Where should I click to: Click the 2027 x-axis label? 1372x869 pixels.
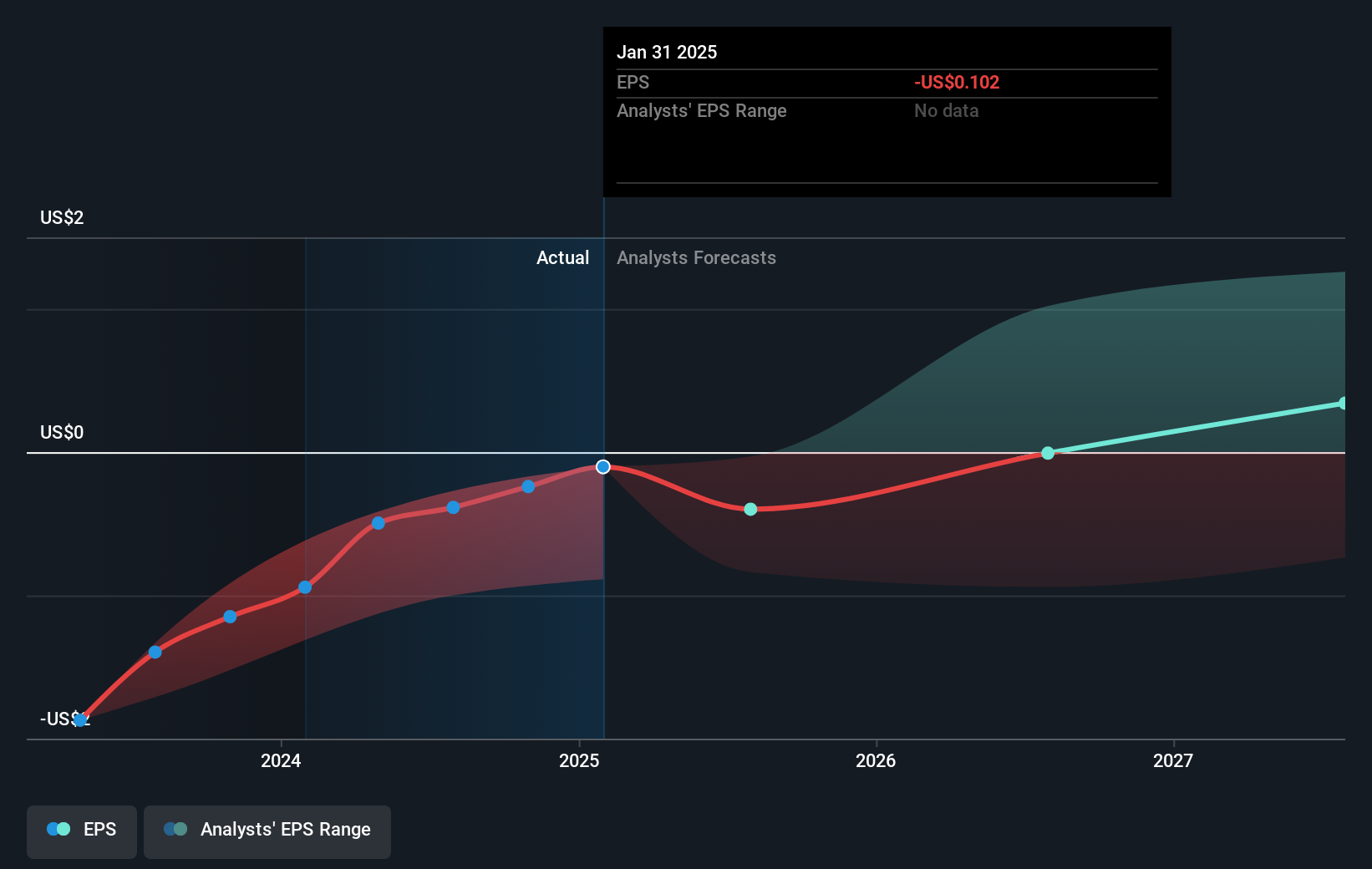coord(1173,760)
